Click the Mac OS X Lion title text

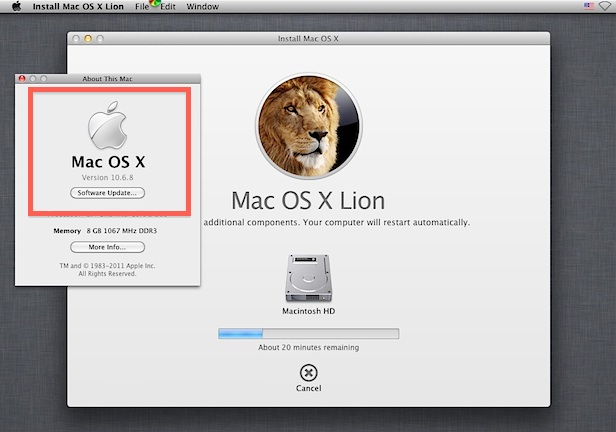[308, 201]
